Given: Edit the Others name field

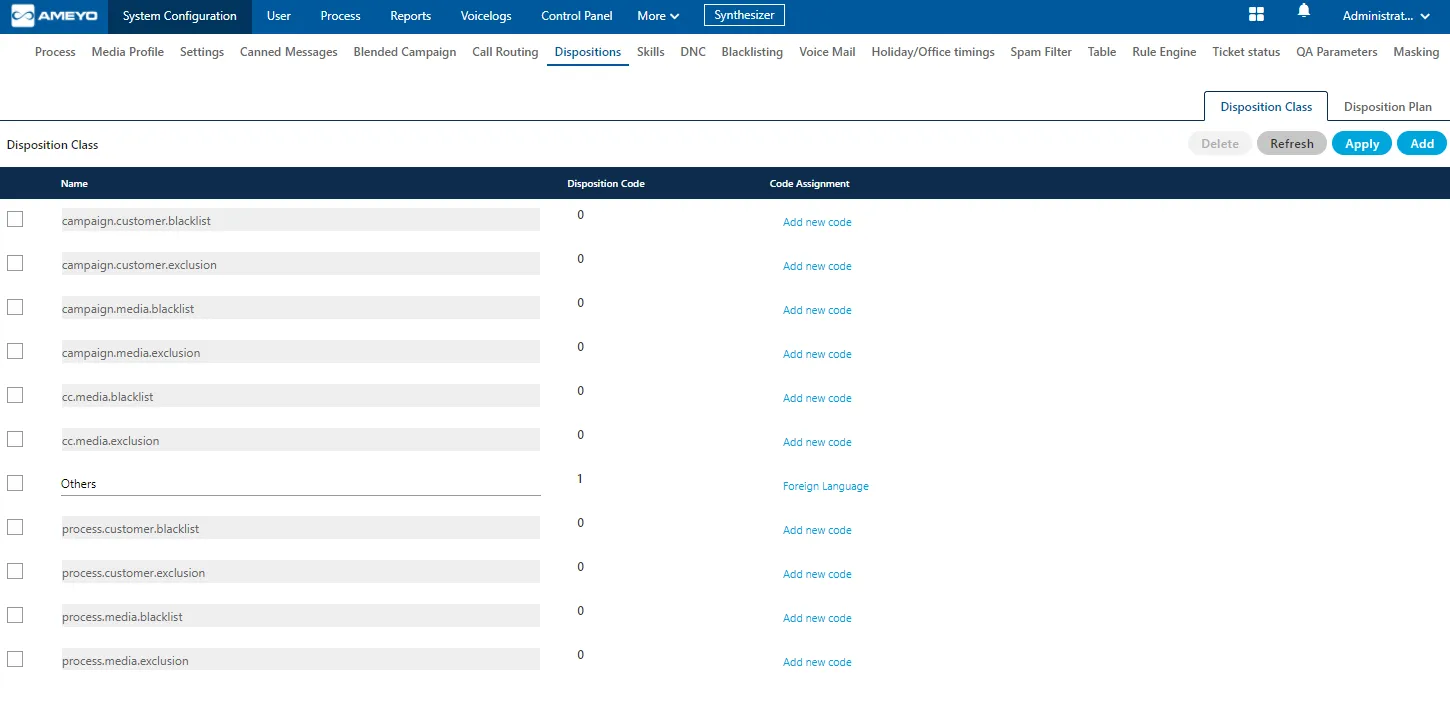Looking at the screenshot, I should coord(300,484).
